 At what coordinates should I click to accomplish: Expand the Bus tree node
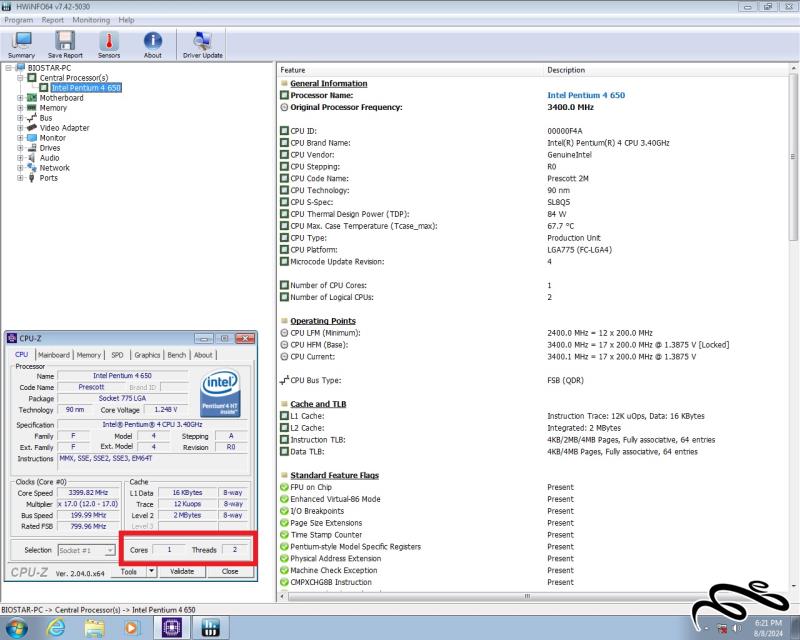[20, 118]
